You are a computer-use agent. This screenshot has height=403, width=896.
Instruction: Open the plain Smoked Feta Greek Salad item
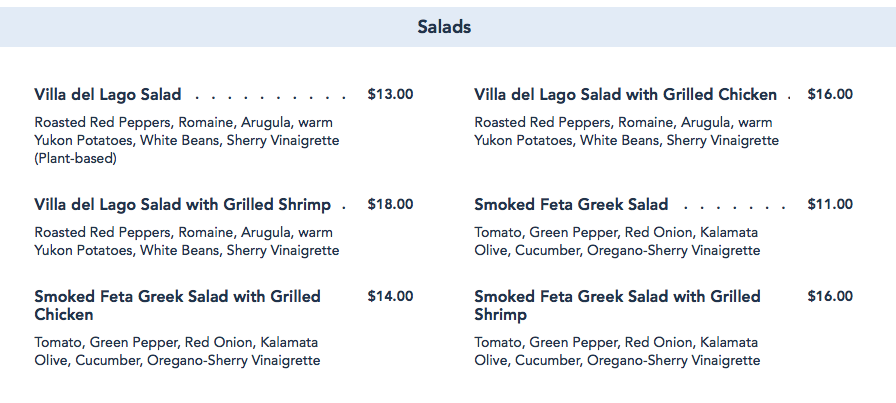(x=571, y=205)
